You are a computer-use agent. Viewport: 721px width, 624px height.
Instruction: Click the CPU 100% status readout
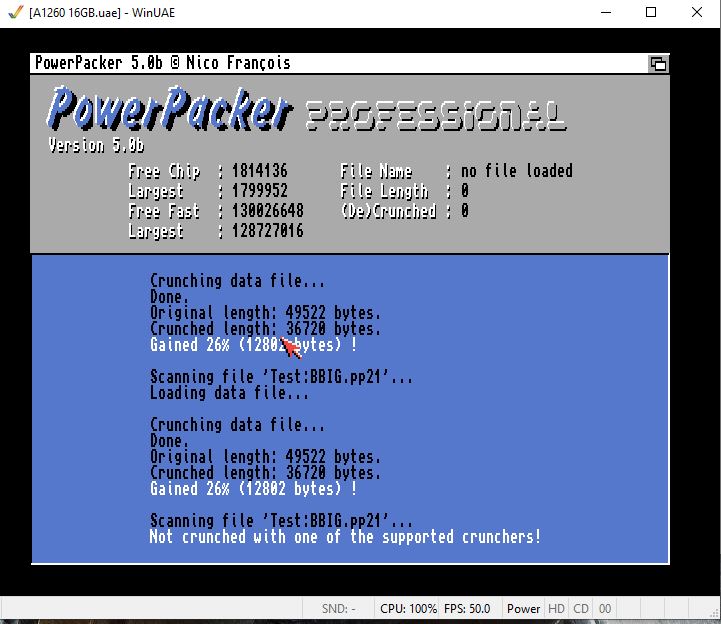tap(408, 608)
